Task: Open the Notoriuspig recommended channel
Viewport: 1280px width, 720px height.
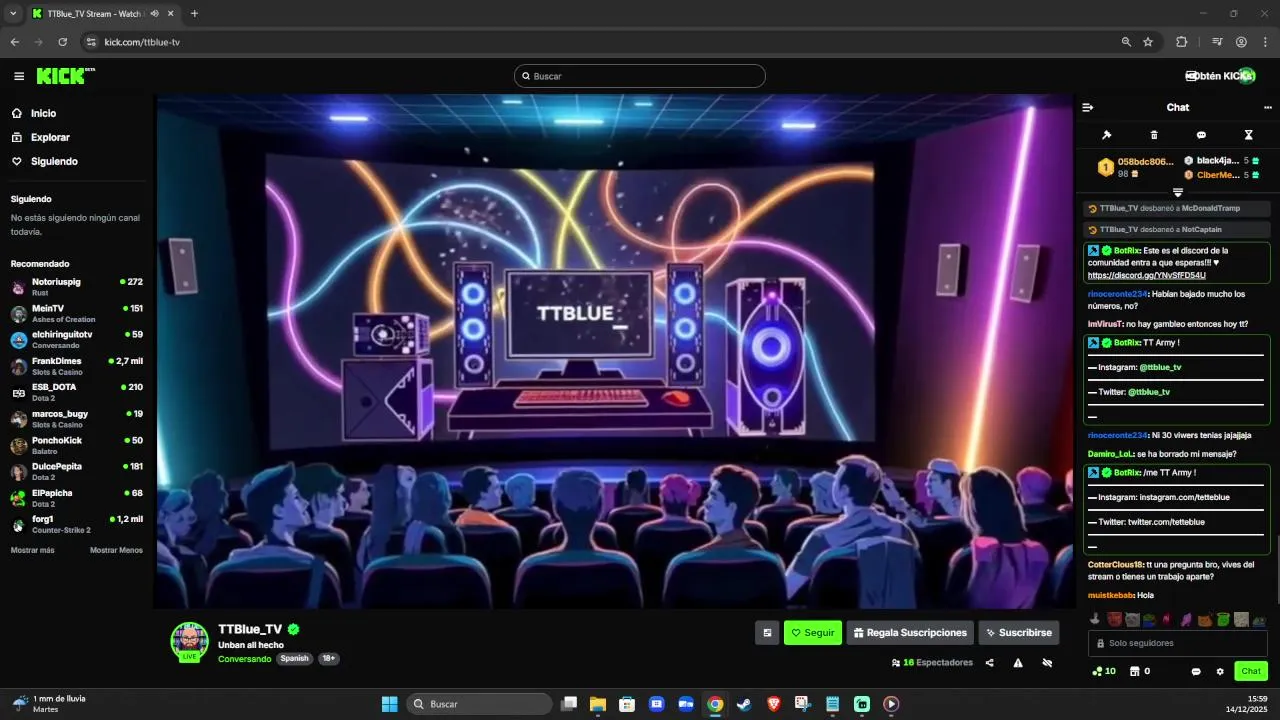Action: tap(77, 287)
